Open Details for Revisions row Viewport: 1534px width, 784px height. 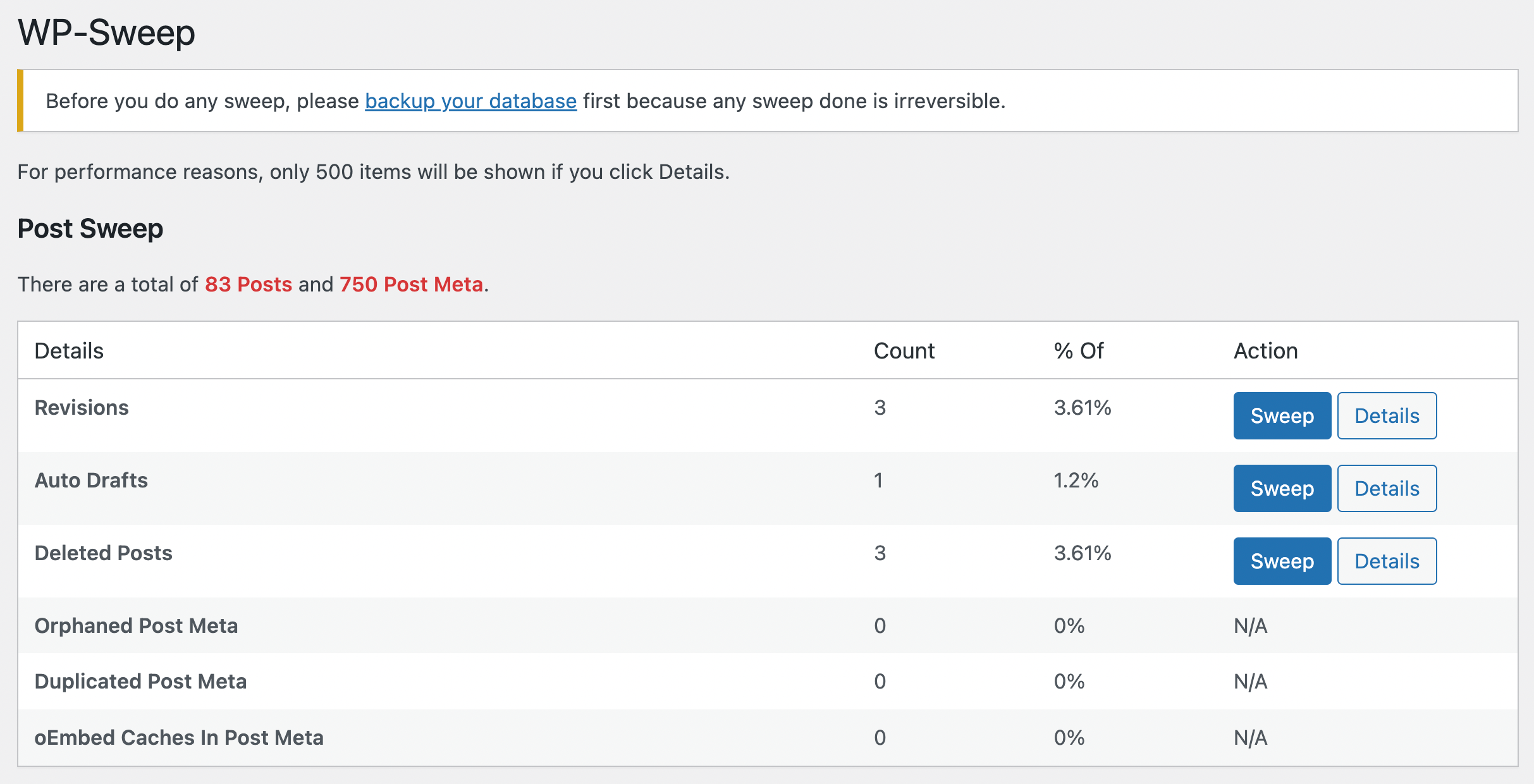point(1387,415)
